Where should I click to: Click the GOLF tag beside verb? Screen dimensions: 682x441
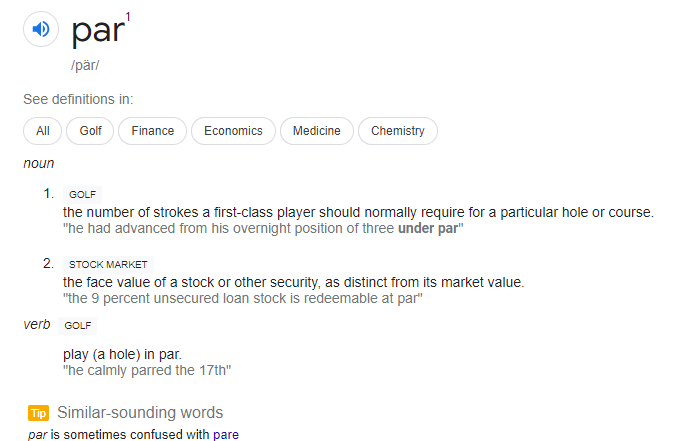click(x=77, y=326)
